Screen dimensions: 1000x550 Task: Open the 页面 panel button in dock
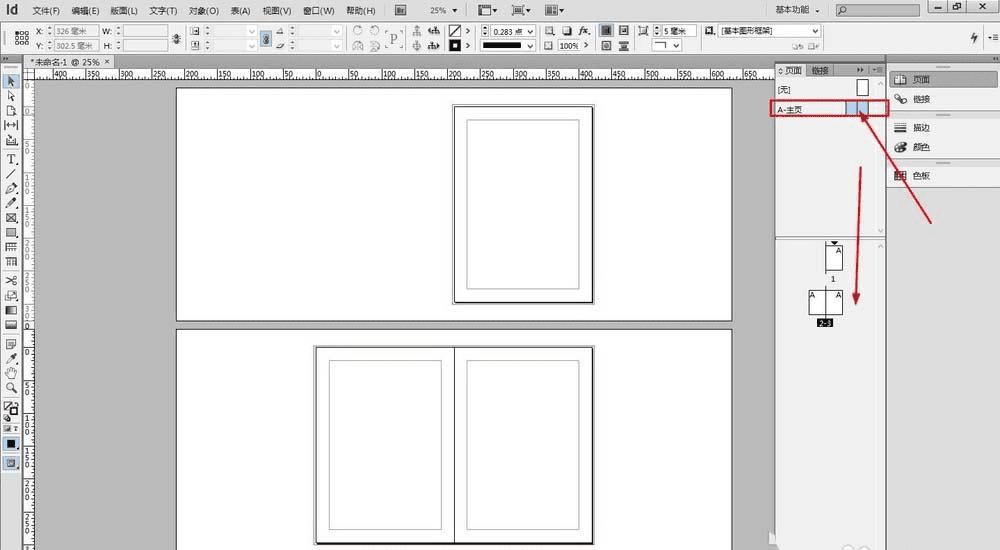tap(943, 80)
